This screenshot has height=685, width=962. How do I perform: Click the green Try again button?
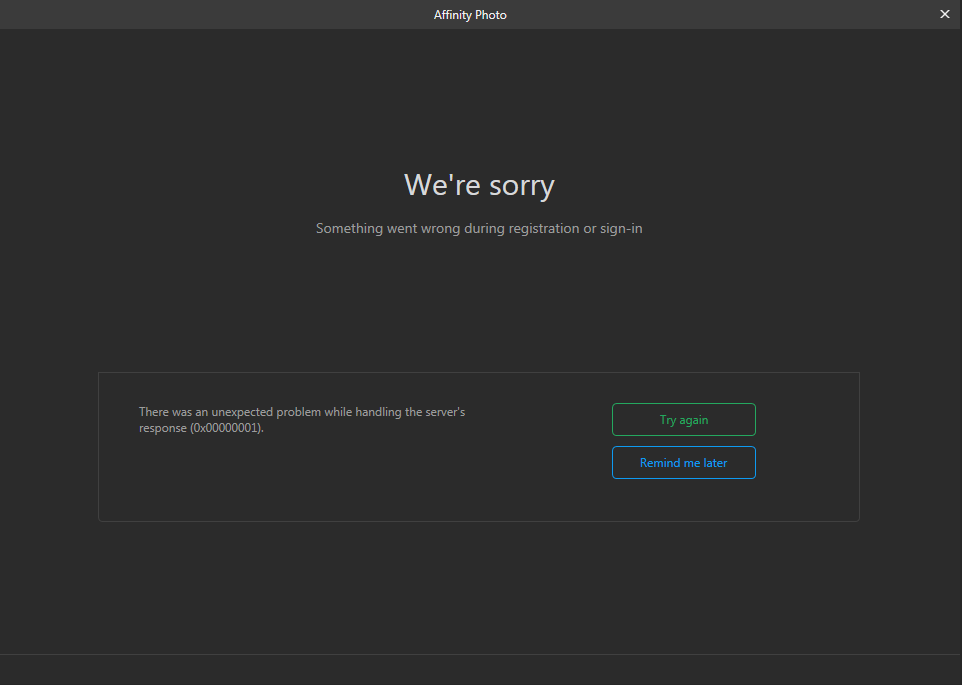683,419
